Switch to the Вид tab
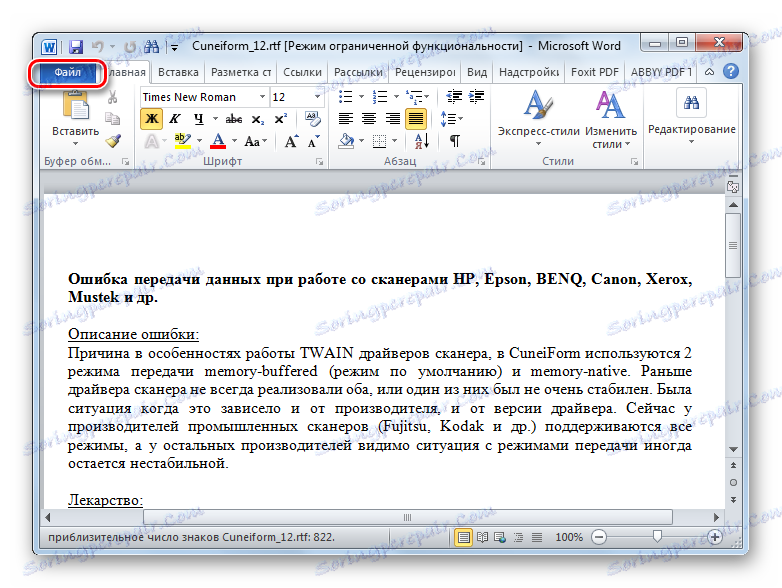The image size is (782, 588). click(x=477, y=72)
